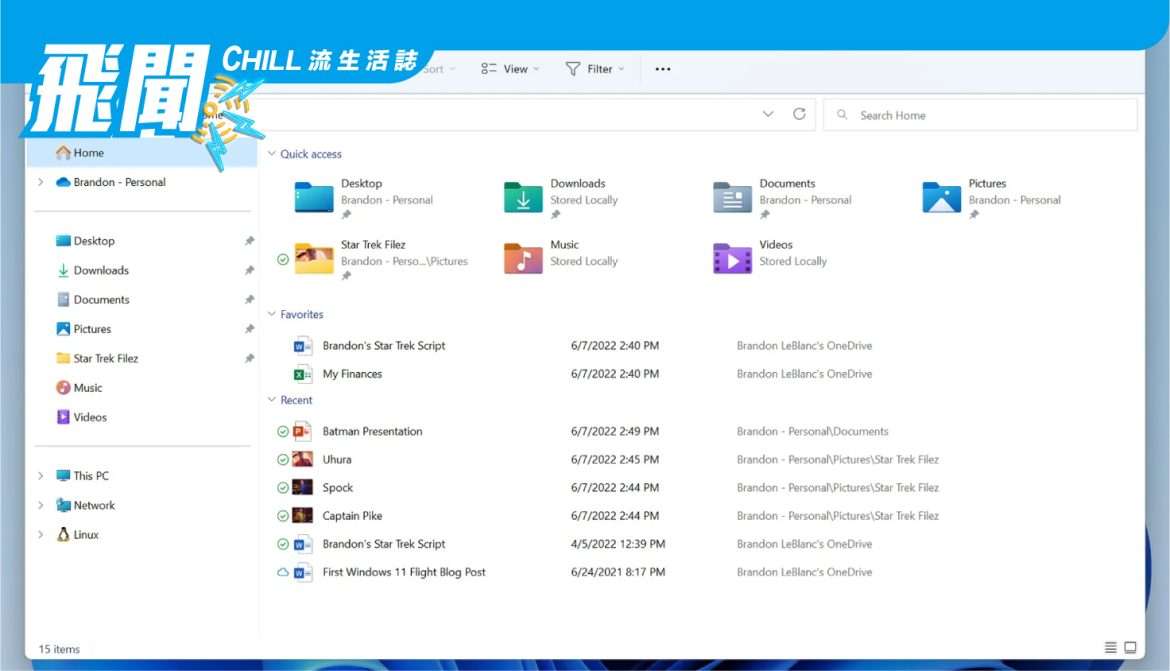The image size is (1170, 671).
Task: Collapse the Recent section
Action: pyautogui.click(x=272, y=399)
